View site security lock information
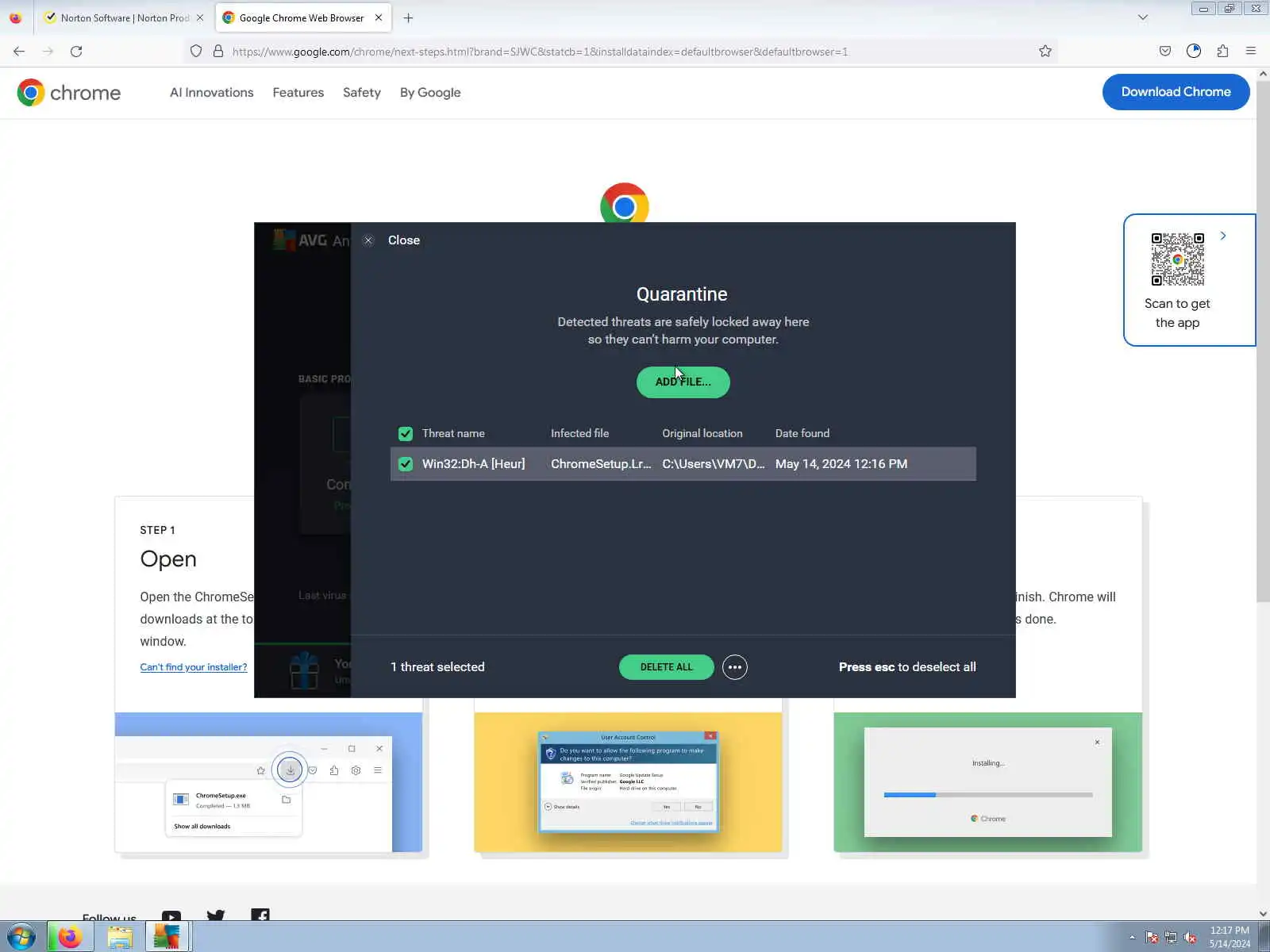 218,52
